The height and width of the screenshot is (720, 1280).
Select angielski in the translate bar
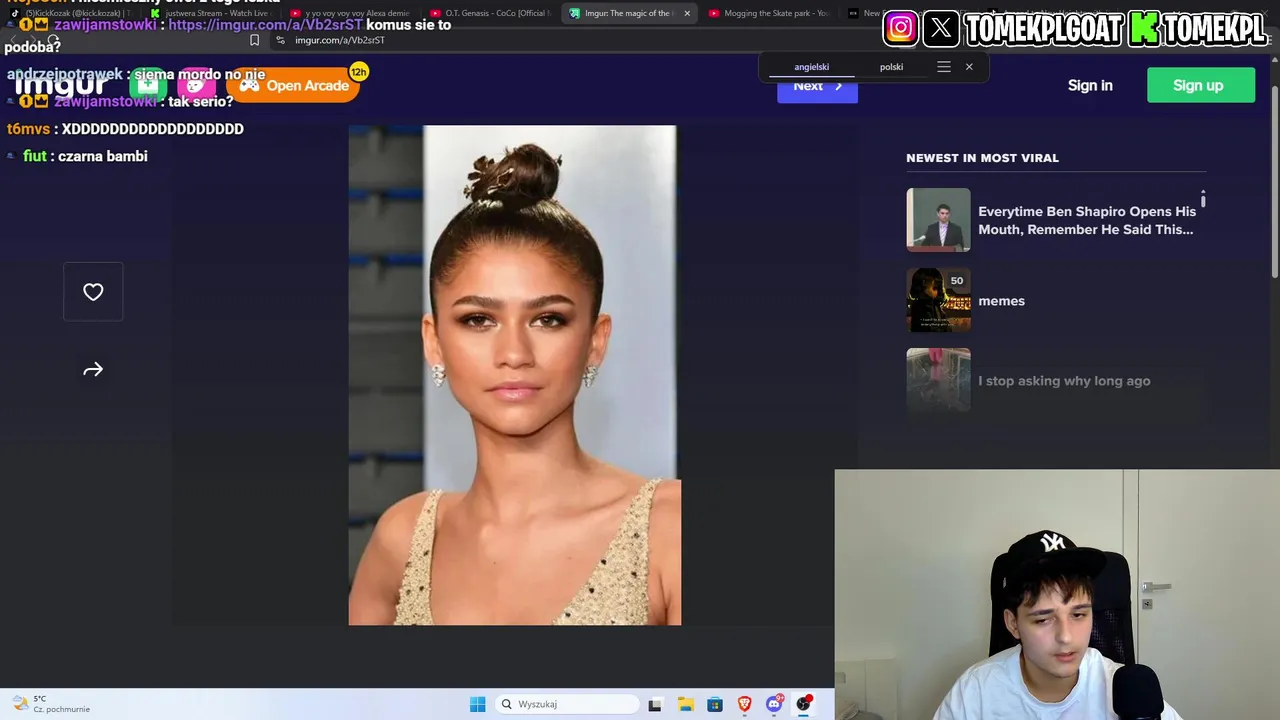click(811, 67)
